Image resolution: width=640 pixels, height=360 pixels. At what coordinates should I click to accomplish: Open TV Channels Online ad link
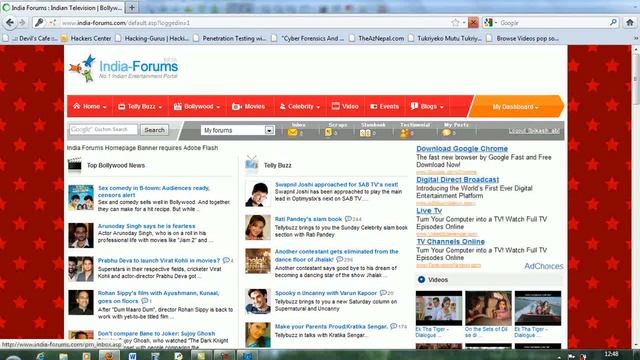coord(450,242)
